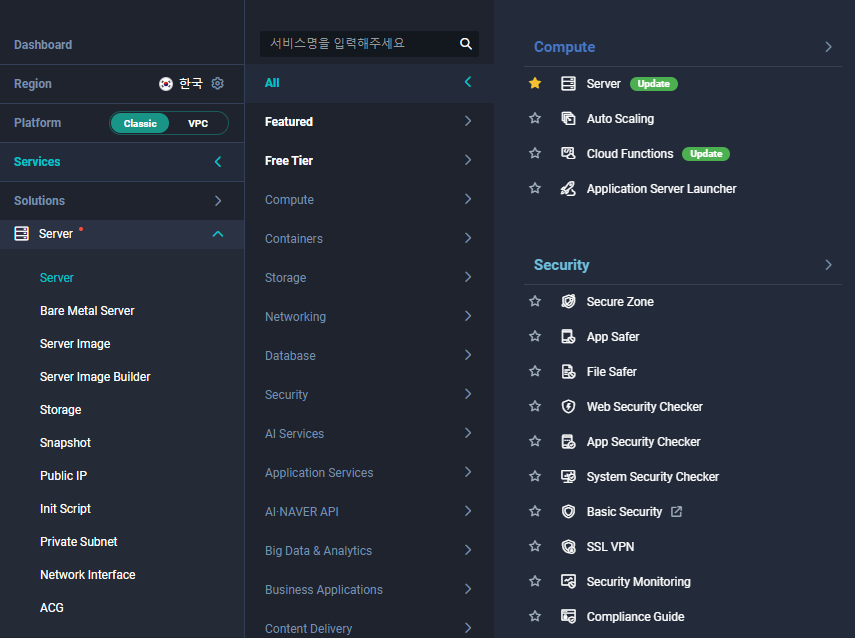Screen dimensions: 855x638
Task: Click the App Security Checker icon
Action: coord(568,442)
